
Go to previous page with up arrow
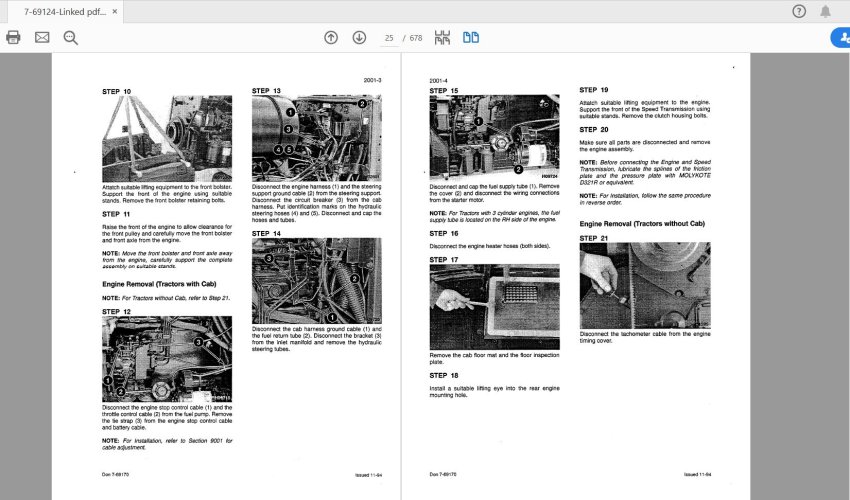pyautogui.click(x=331, y=38)
